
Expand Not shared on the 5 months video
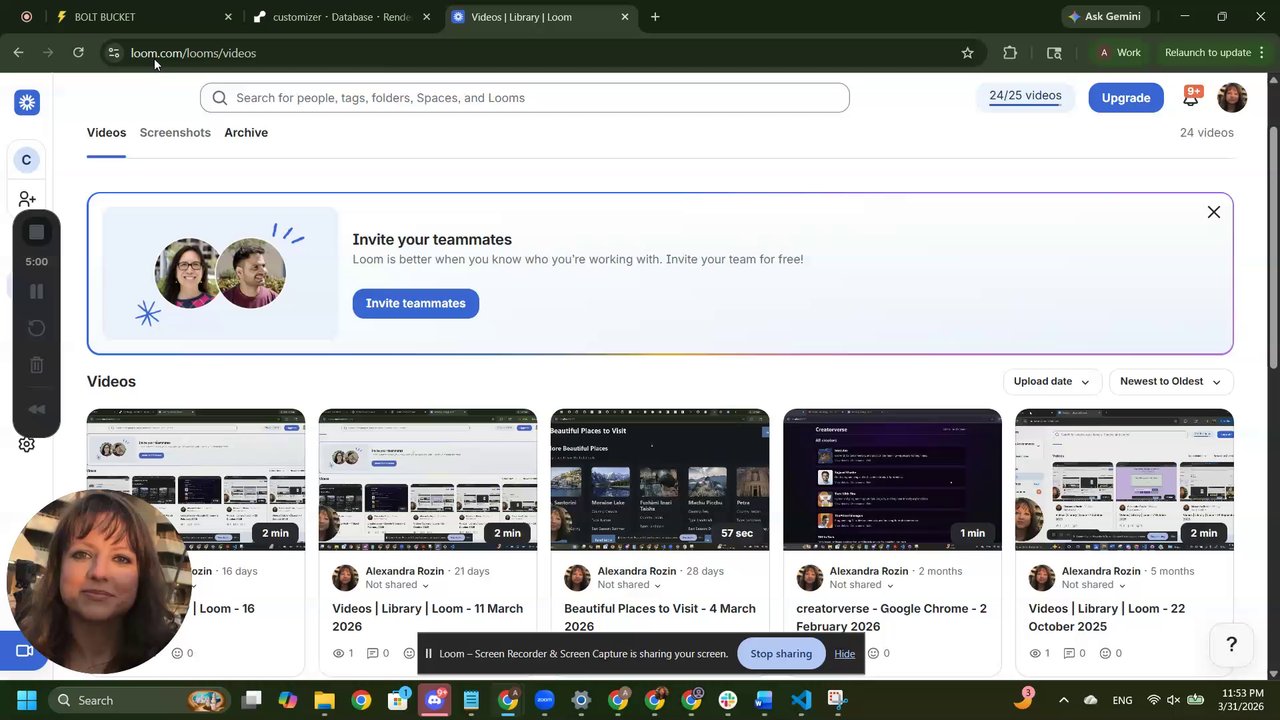tap(1093, 585)
